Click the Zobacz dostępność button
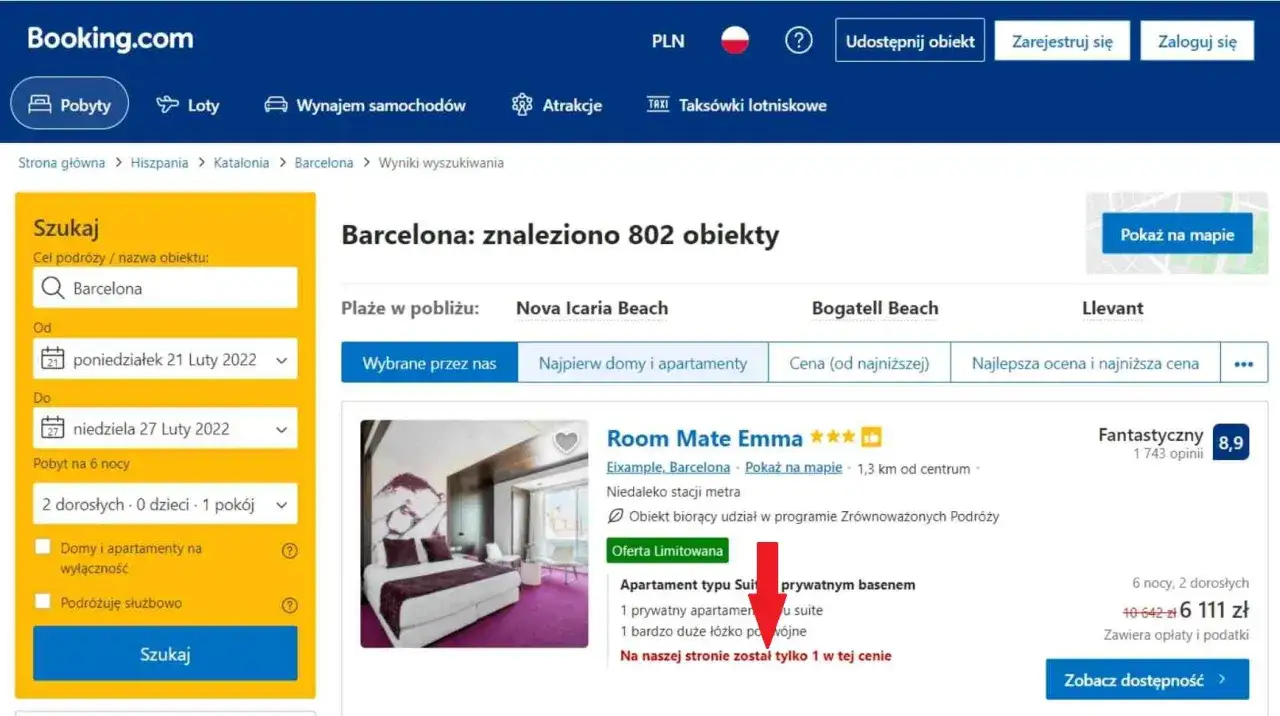1280x716 pixels. point(1147,679)
